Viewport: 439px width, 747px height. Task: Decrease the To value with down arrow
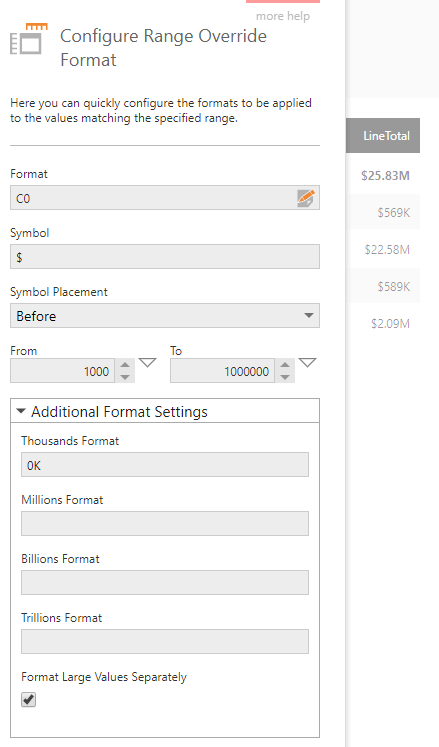point(285,377)
